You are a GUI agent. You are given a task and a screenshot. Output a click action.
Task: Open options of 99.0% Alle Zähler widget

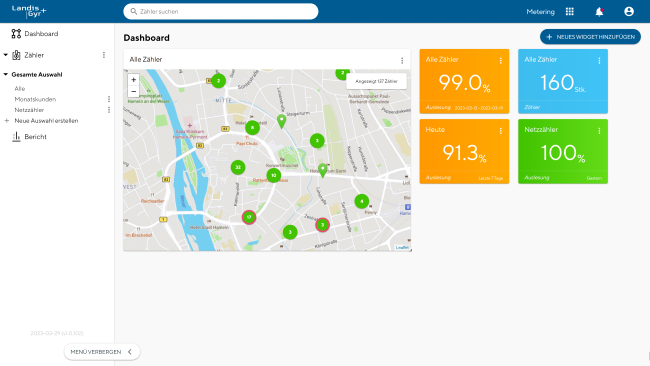pos(501,61)
